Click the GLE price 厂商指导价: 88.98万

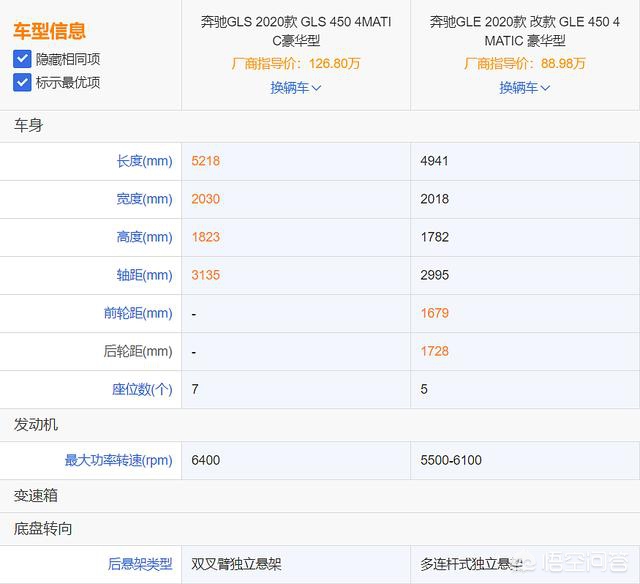[x=524, y=64]
